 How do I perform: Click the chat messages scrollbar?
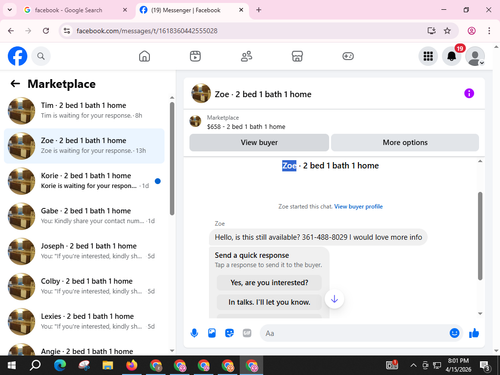tap(480, 236)
